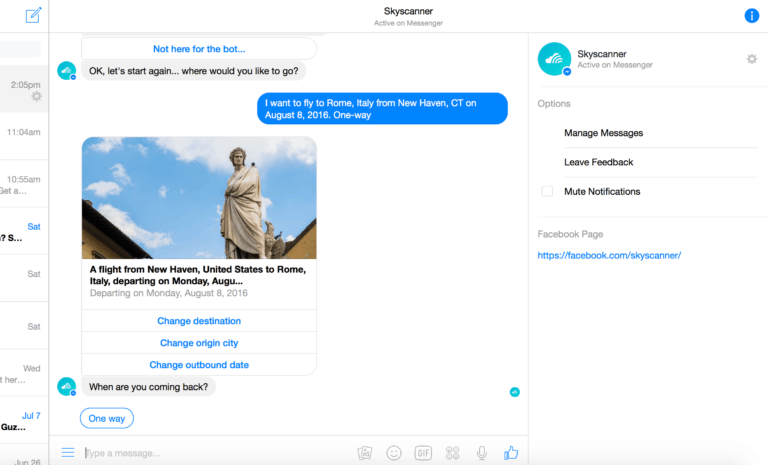Open Leave Feedback option
Image resolution: width=768 pixels, height=465 pixels.
click(599, 162)
